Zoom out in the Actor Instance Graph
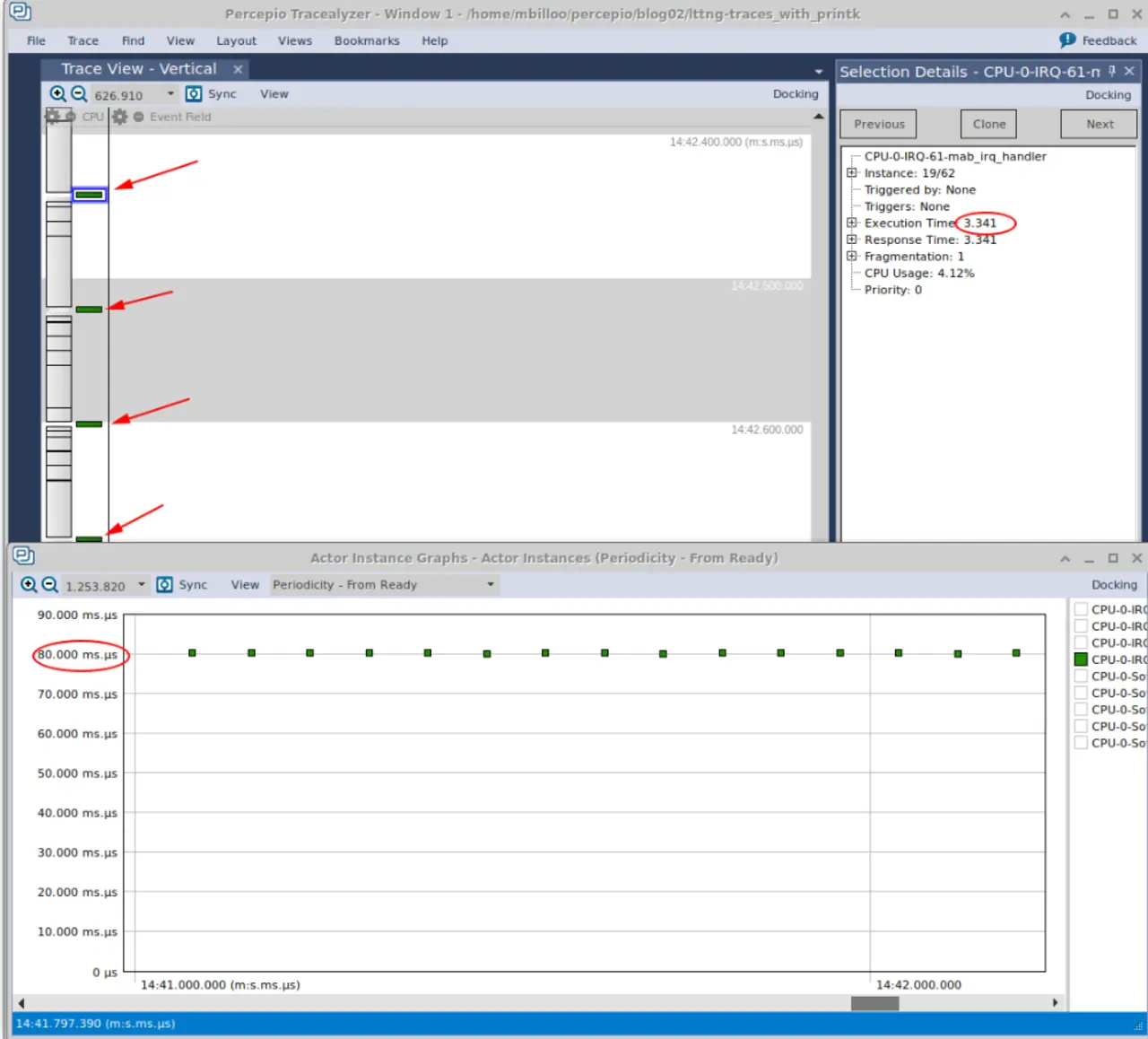This screenshot has width=1148, height=1039. point(50,585)
